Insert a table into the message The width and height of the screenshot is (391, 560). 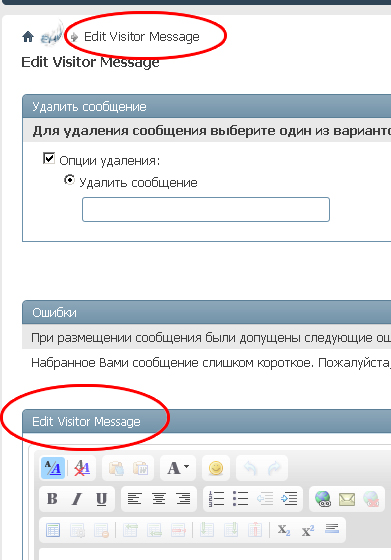pyautogui.click(x=53, y=530)
